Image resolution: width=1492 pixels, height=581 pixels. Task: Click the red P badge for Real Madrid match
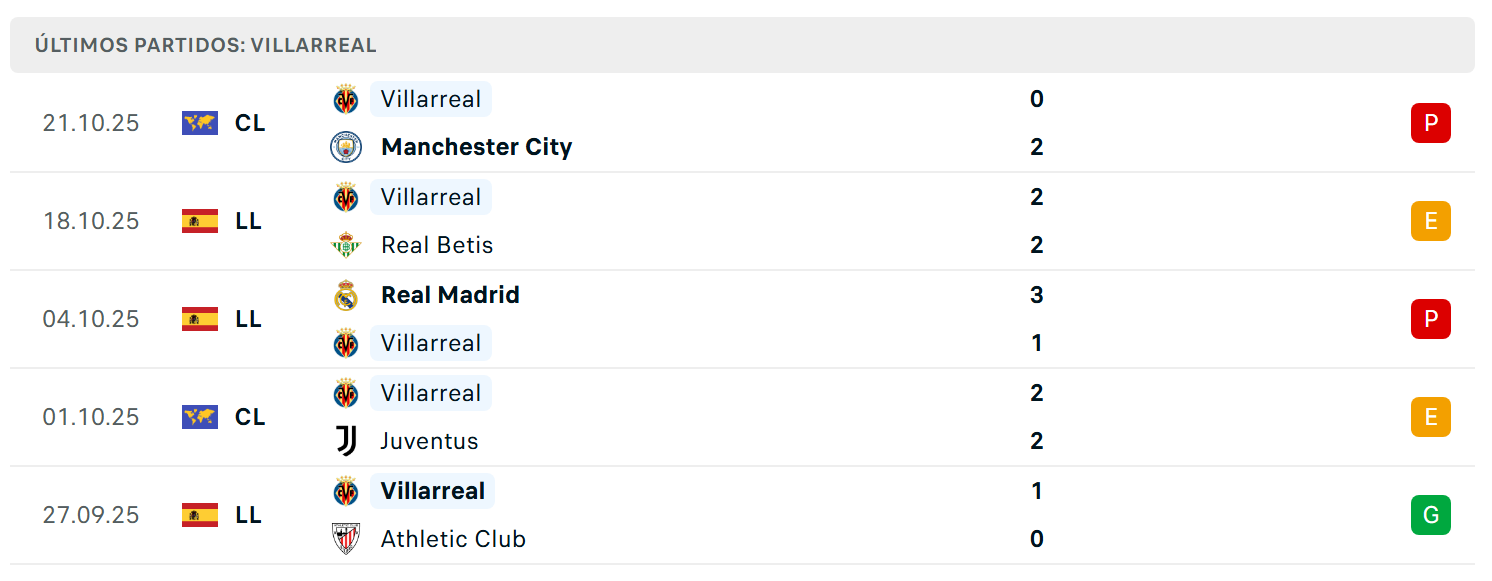(1431, 319)
